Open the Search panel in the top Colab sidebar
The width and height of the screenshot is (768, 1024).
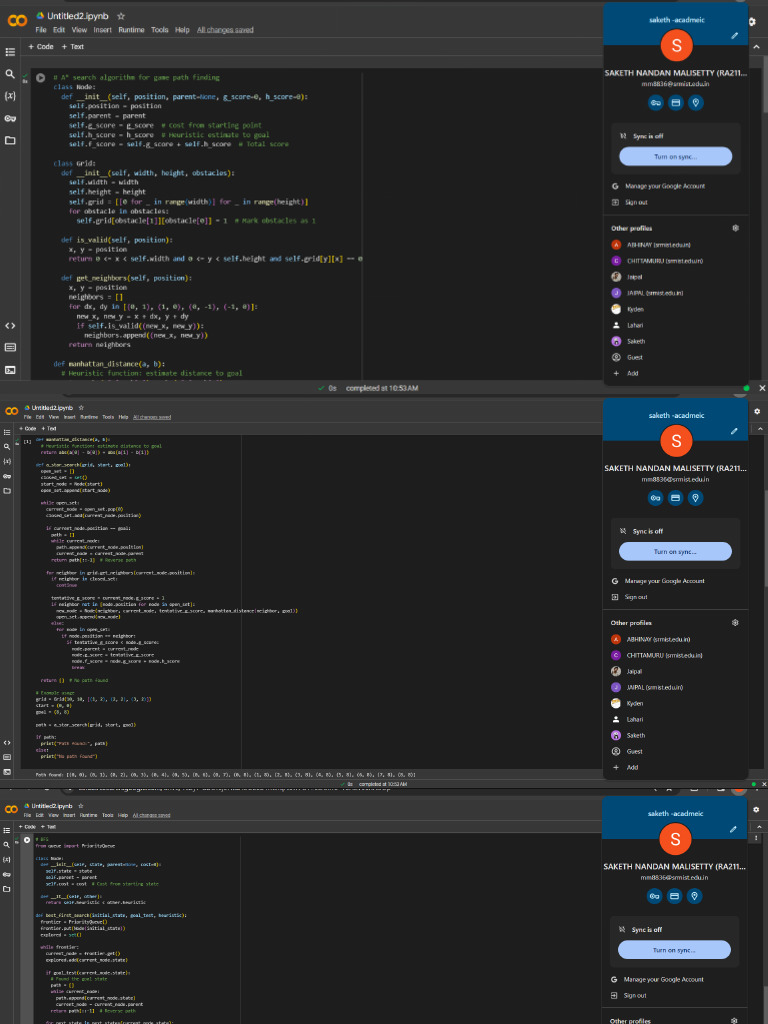pyautogui.click(x=10, y=74)
